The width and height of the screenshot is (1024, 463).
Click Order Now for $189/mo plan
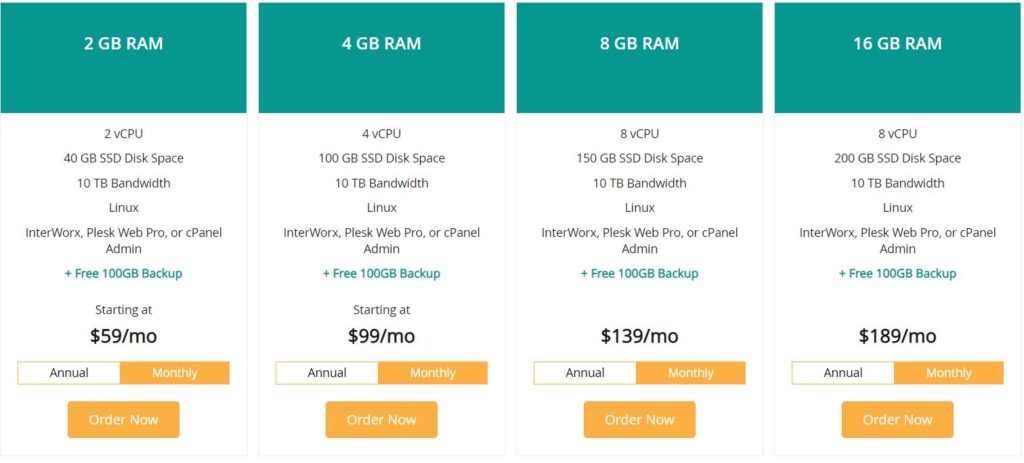897,419
